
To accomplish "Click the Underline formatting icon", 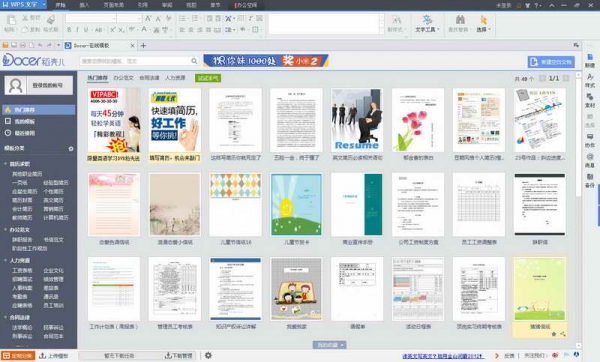I will (x=86, y=30).
